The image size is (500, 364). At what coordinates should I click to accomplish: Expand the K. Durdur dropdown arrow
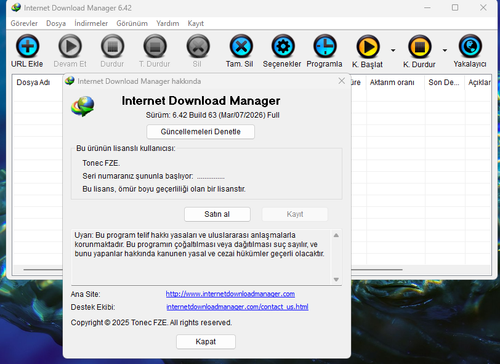point(445,50)
